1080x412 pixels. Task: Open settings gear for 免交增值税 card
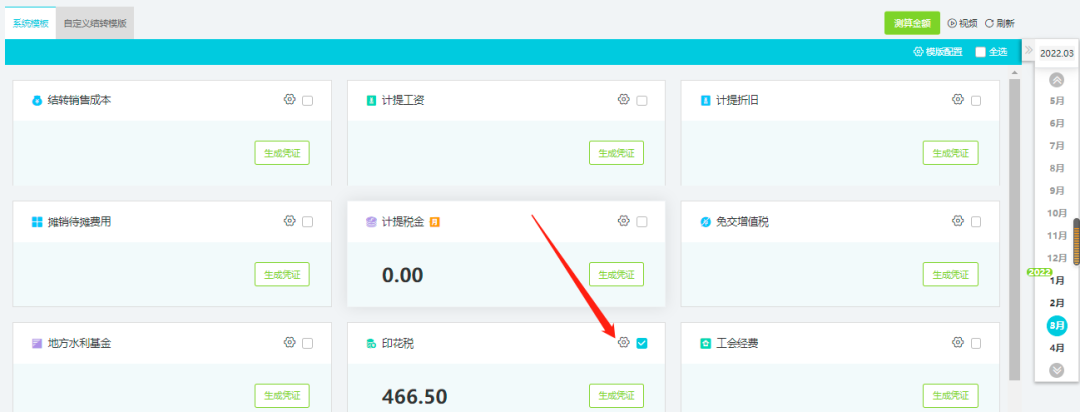click(x=957, y=220)
